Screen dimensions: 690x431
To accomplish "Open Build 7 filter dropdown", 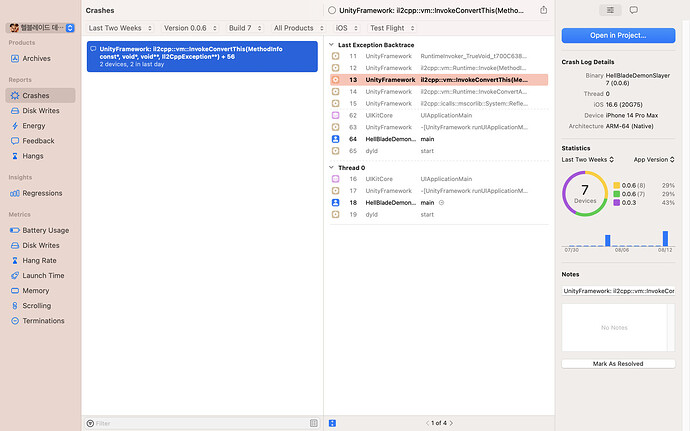I will point(245,28).
